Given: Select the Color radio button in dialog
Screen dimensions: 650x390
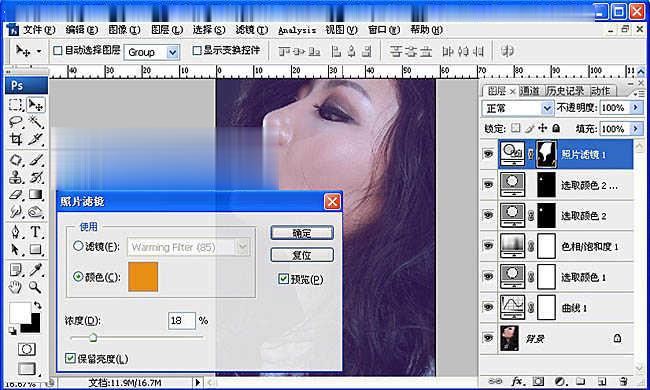Looking at the screenshot, I should pos(78,276).
